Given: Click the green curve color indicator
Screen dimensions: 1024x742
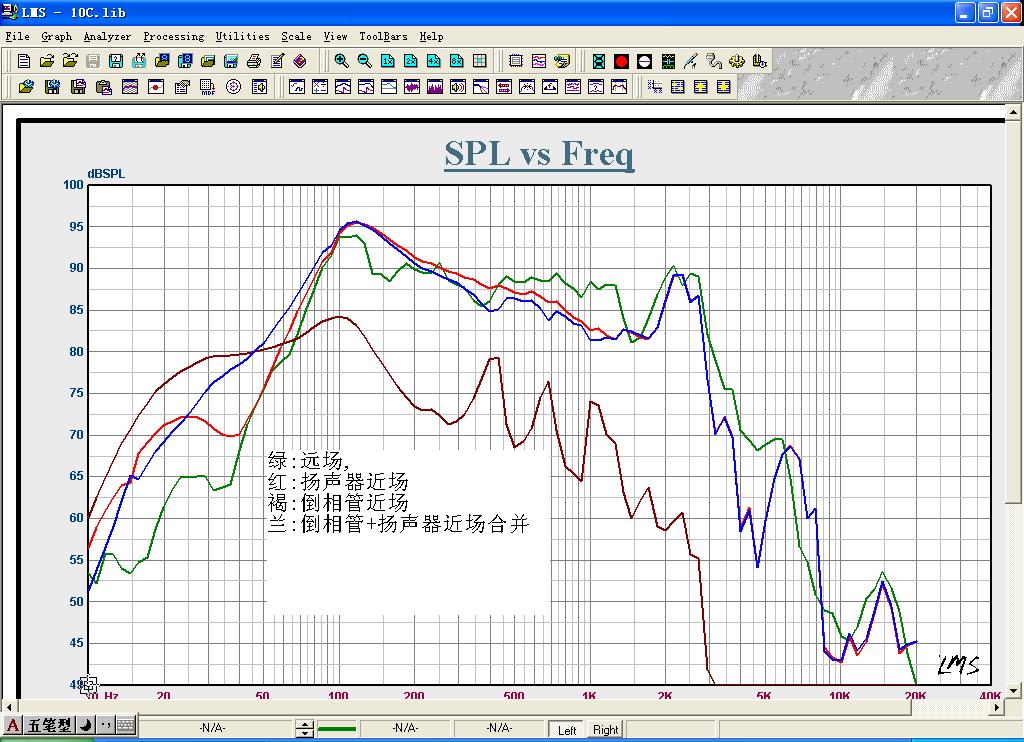Looking at the screenshot, I should [336, 729].
